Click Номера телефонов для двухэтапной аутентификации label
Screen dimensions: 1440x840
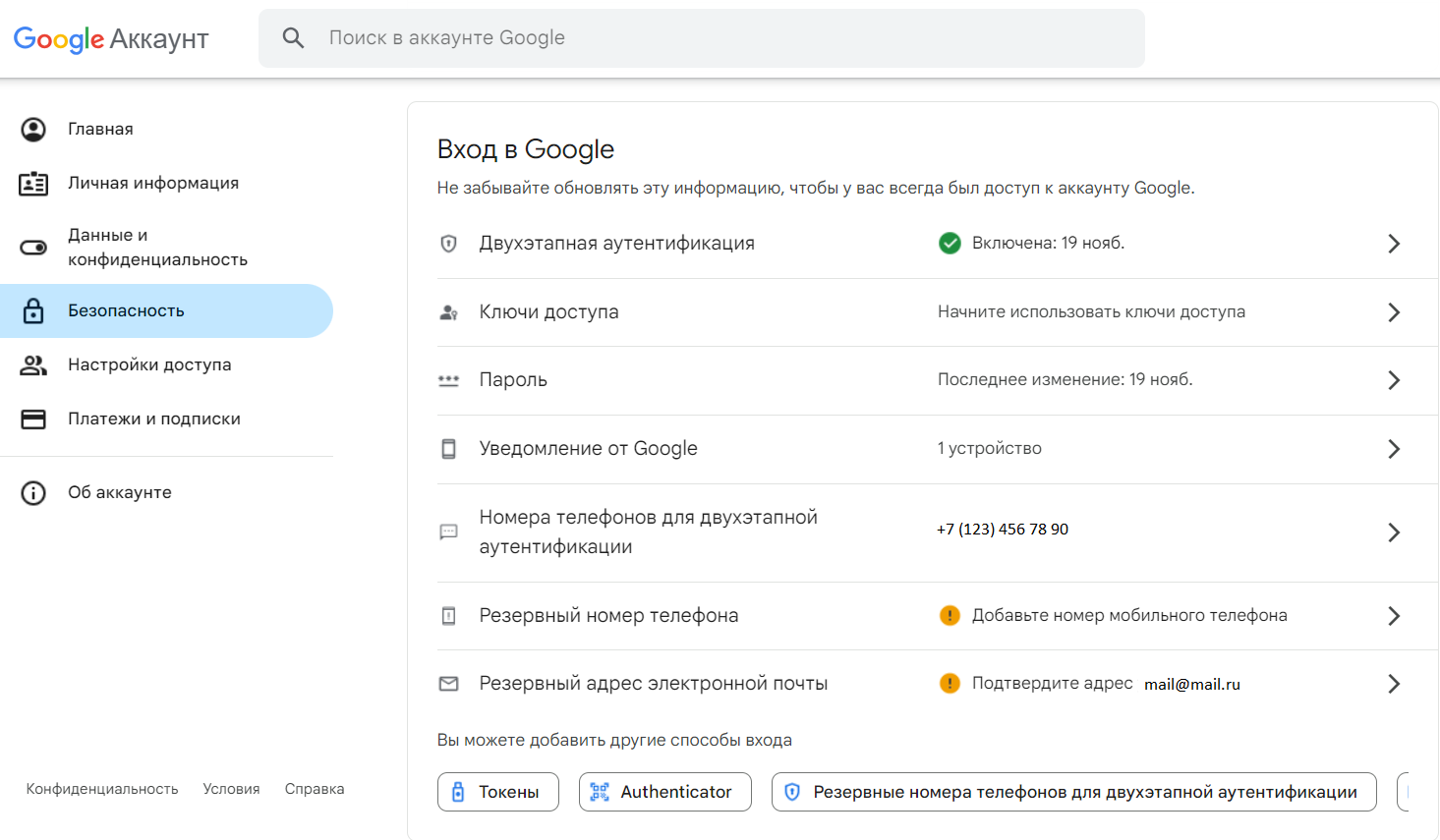click(x=649, y=532)
